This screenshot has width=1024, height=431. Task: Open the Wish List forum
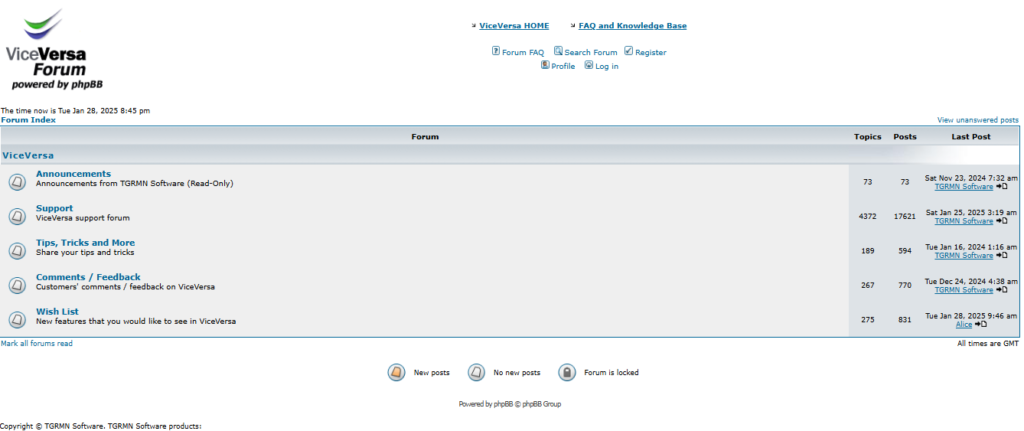pos(57,311)
